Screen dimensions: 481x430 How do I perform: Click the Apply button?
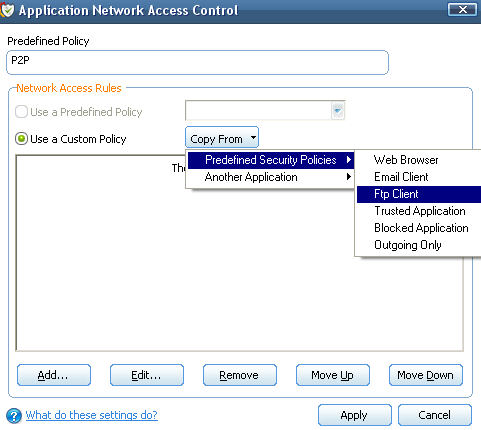pos(355,415)
